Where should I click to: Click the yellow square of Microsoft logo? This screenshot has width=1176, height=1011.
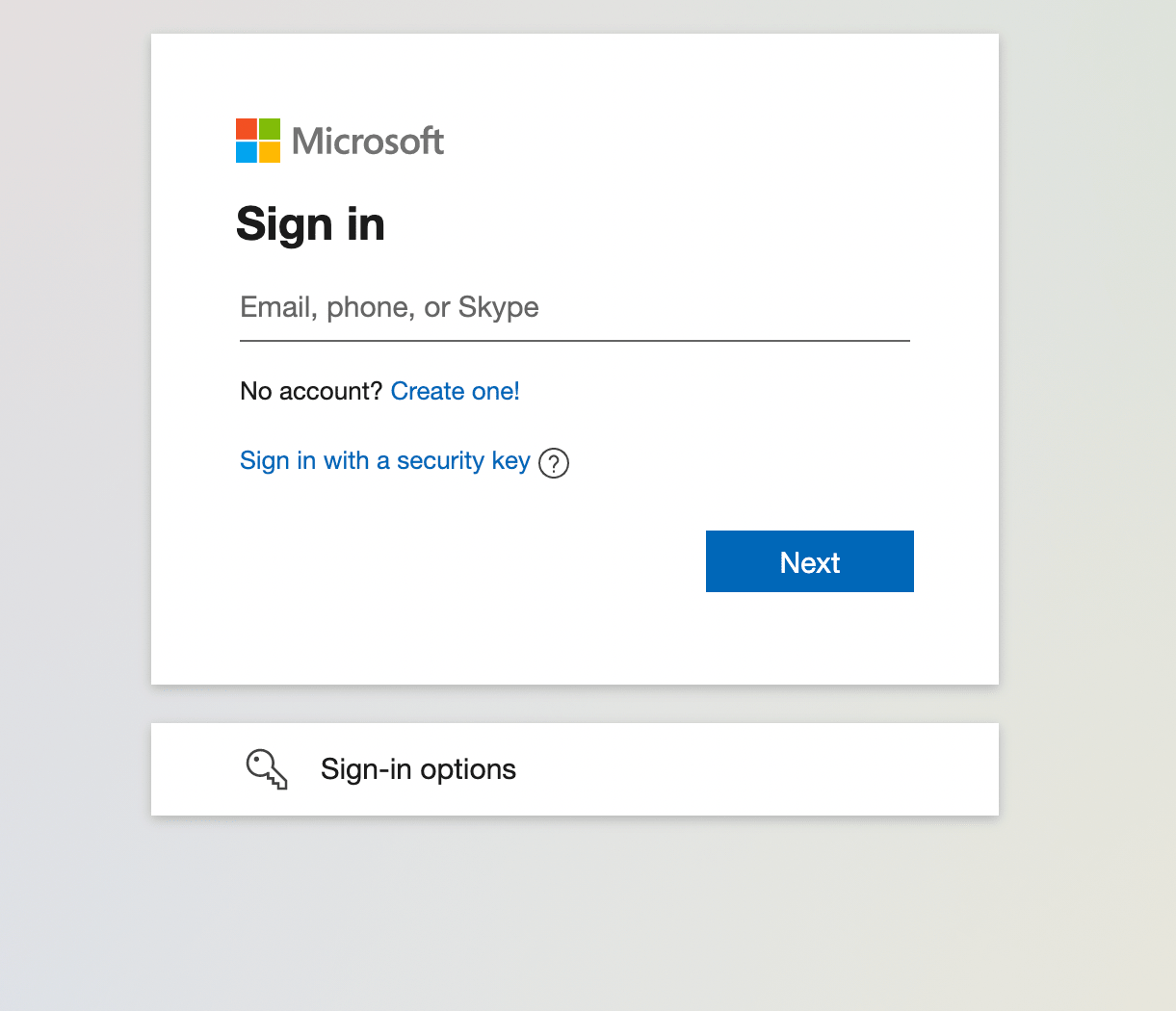tap(270, 152)
